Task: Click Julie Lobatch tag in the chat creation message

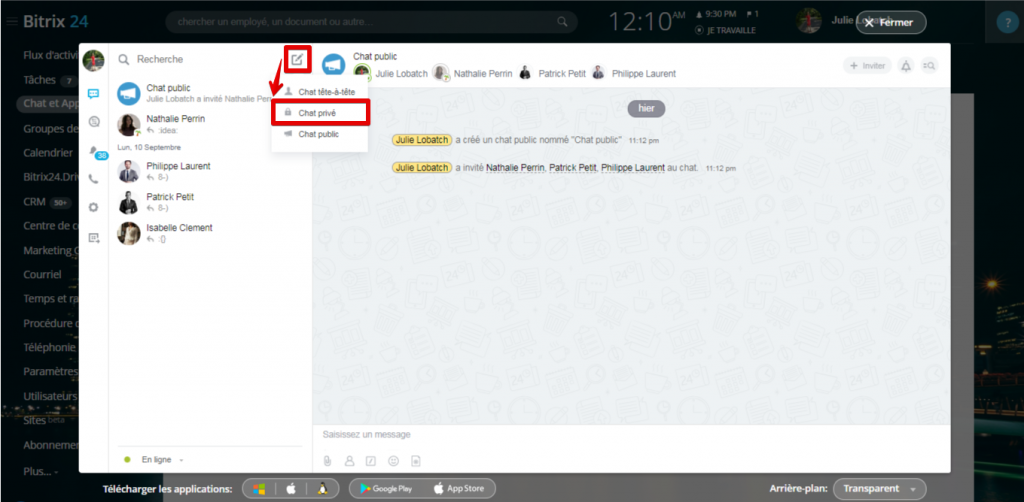Action: point(422,140)
